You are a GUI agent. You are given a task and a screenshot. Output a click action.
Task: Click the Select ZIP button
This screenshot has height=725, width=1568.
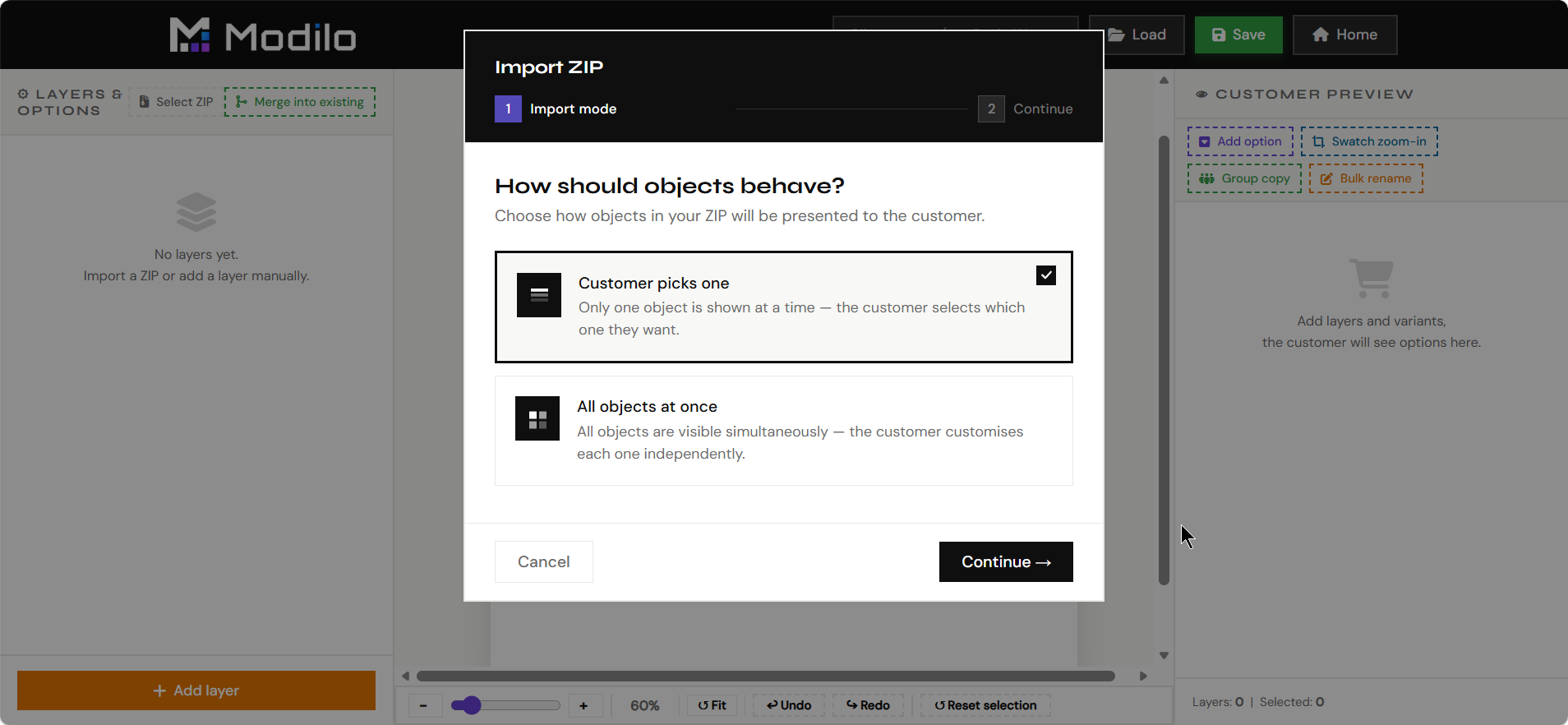click(x=176, y=102)
